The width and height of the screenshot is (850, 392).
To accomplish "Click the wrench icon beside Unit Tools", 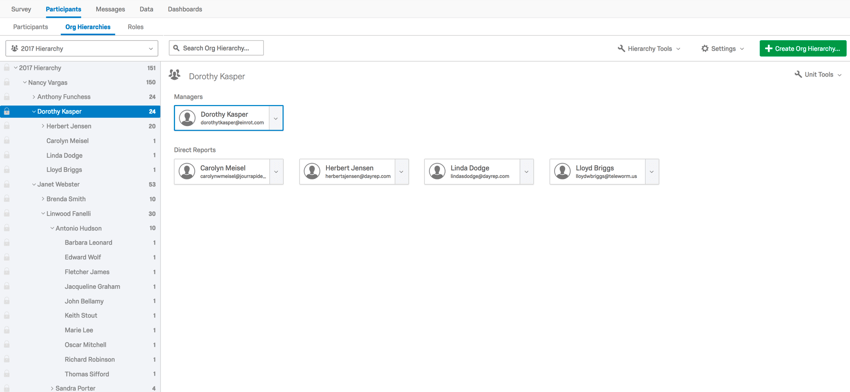I will pyautogui.click(x=798, y=74).
